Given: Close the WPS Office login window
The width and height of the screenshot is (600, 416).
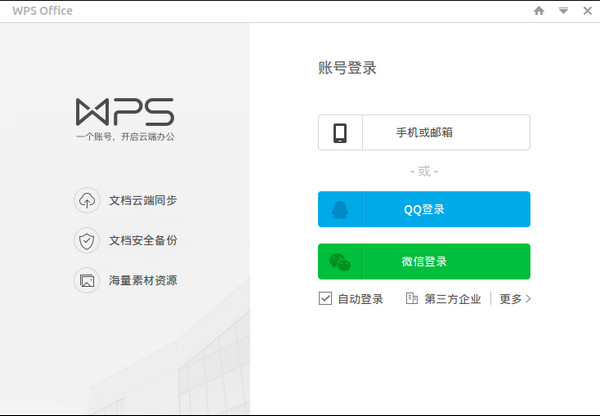Looking at the screenshot, I should pyautogui.click(x=587, y=11).
